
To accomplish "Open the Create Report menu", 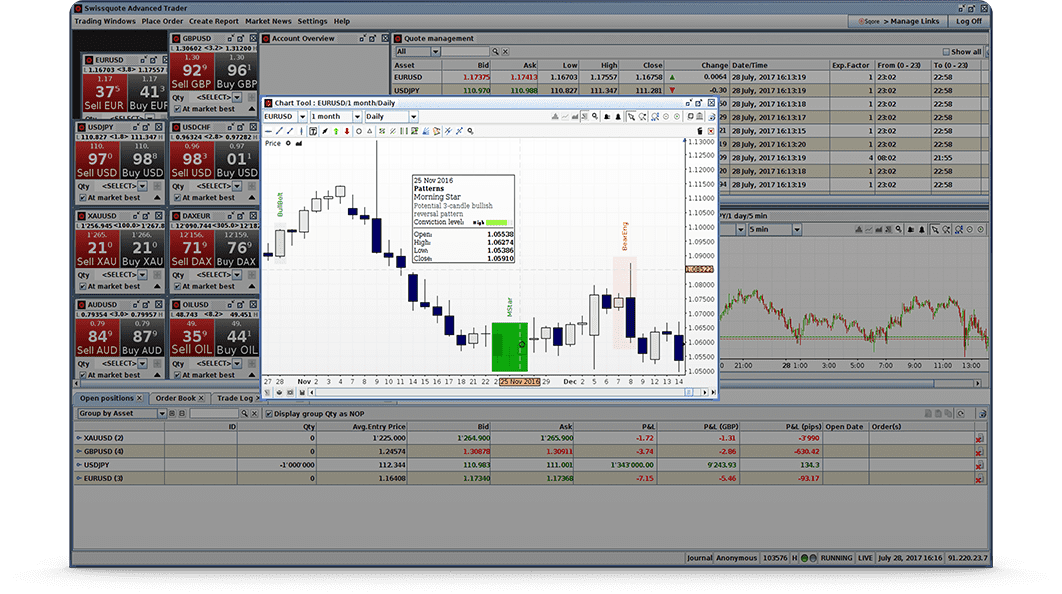I will [x=214, y=22].
